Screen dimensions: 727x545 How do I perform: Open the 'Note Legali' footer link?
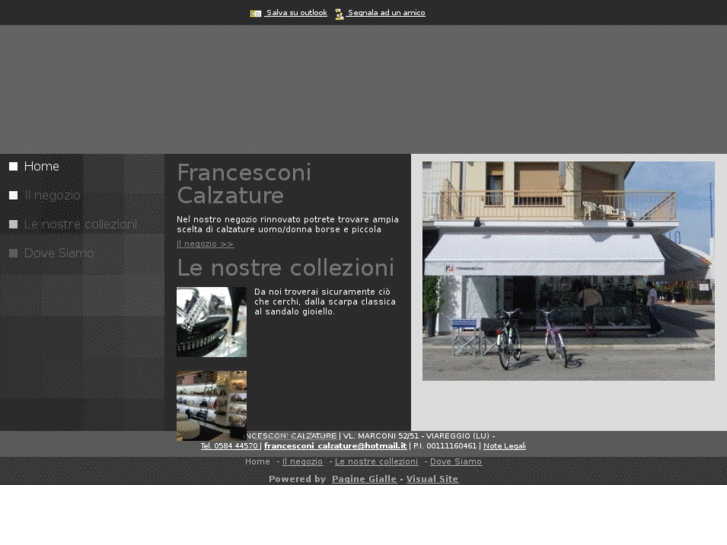tap(504, 446)
